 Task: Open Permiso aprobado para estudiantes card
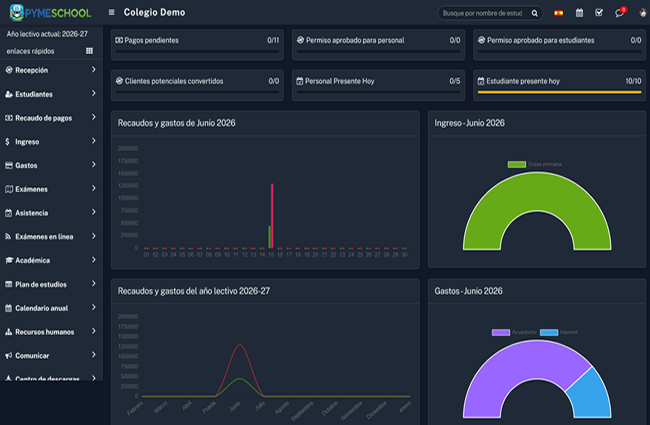(x=559, y=45)
